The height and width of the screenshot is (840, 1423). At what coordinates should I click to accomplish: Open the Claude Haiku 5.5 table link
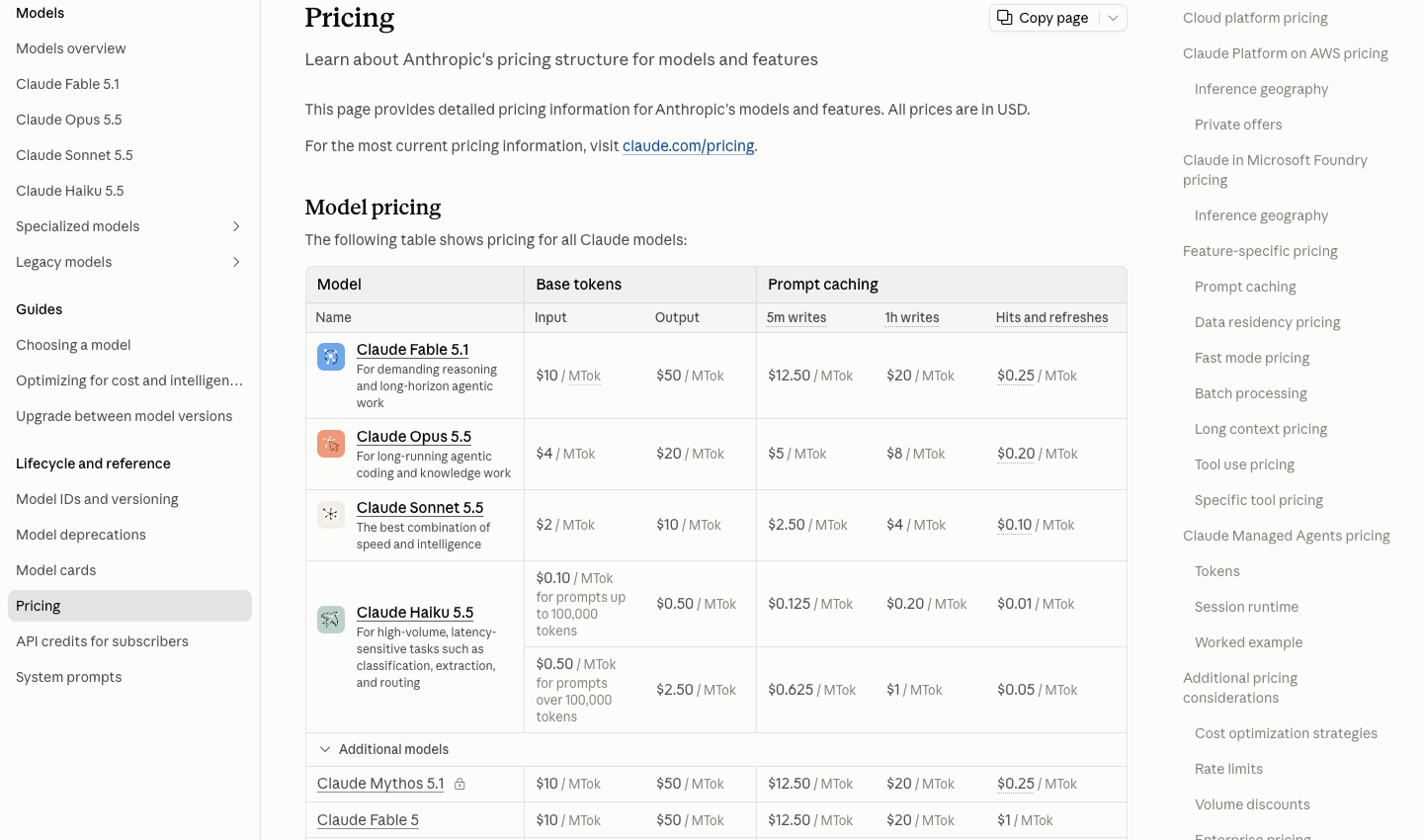(x=415, y=613)
